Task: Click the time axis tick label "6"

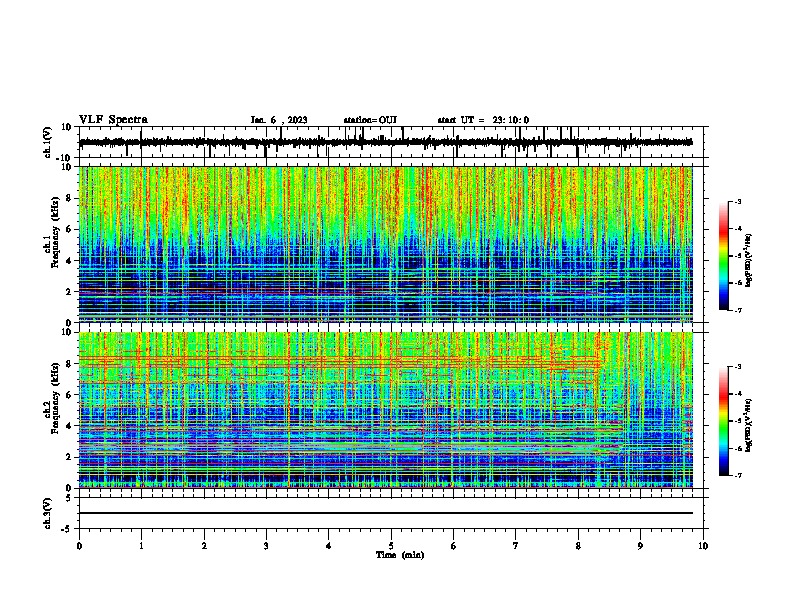Action: [x=454, y=546]
